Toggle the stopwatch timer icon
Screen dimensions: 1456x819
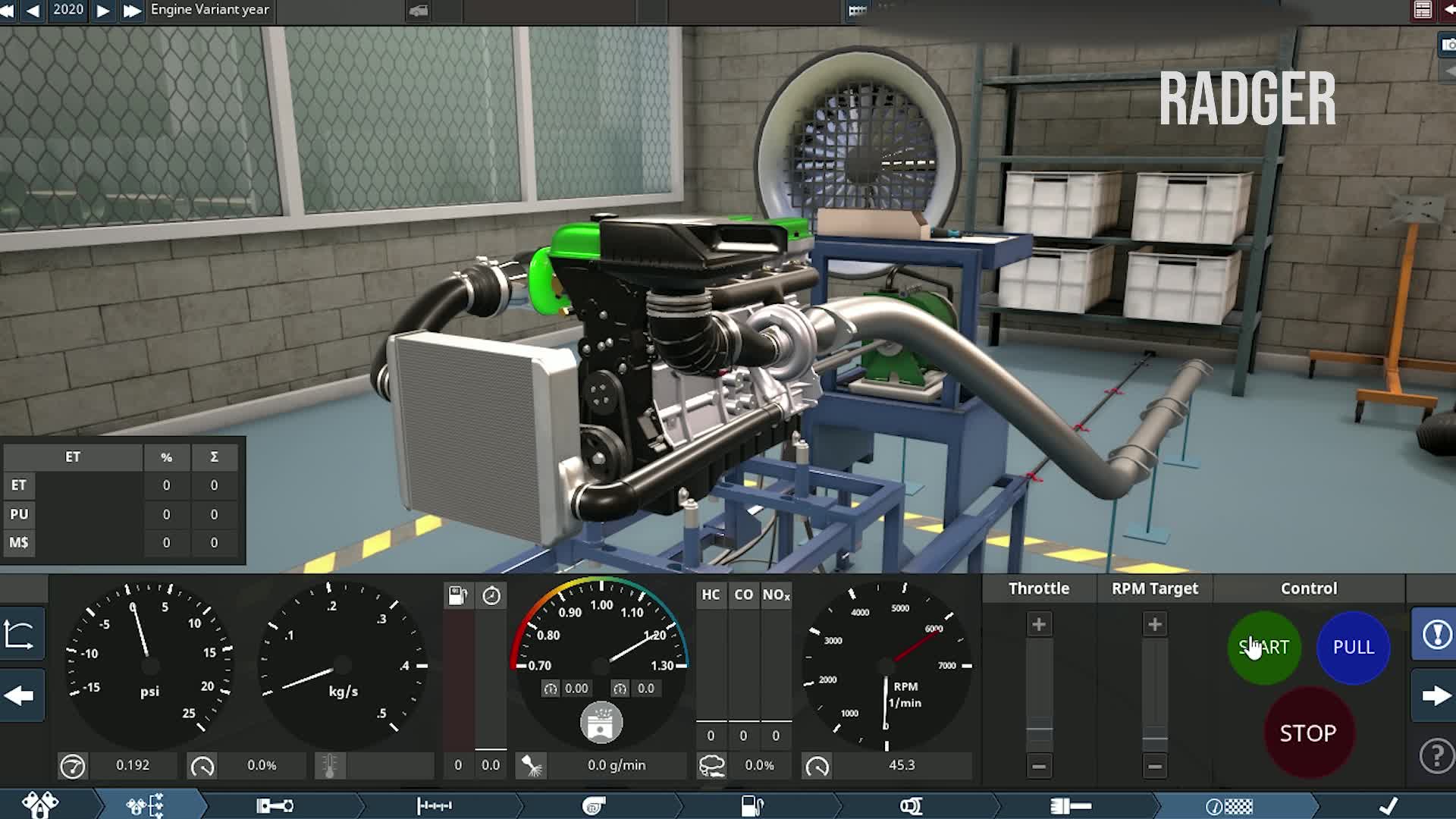[x=491, y=596]
